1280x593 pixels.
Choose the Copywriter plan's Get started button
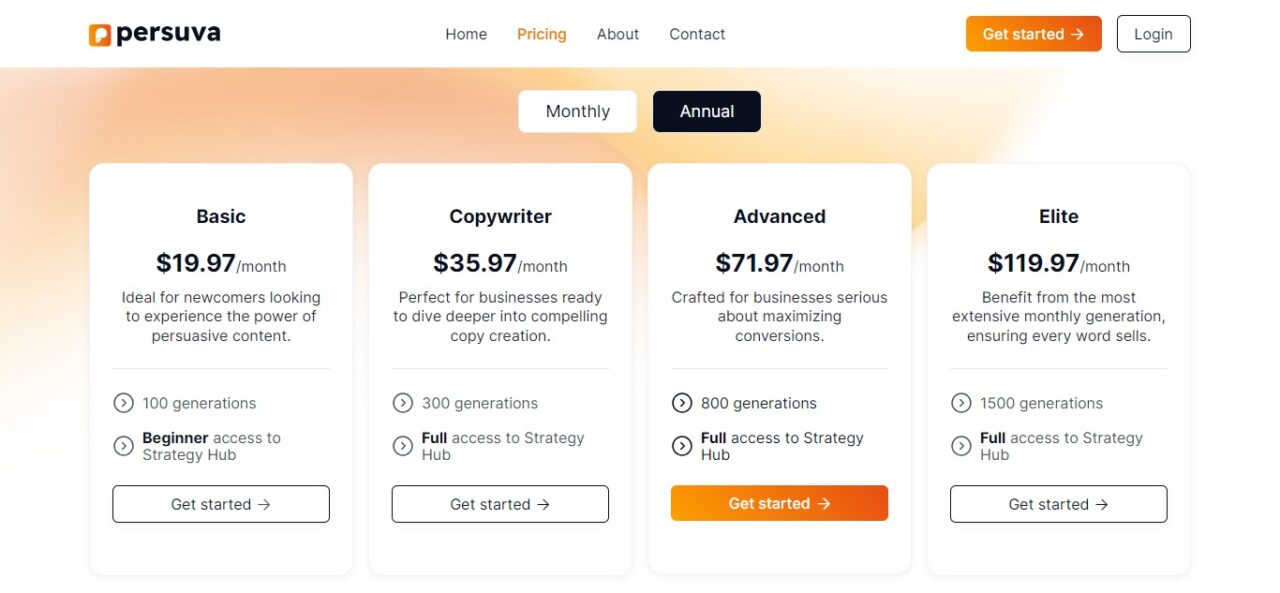point(500,504)
